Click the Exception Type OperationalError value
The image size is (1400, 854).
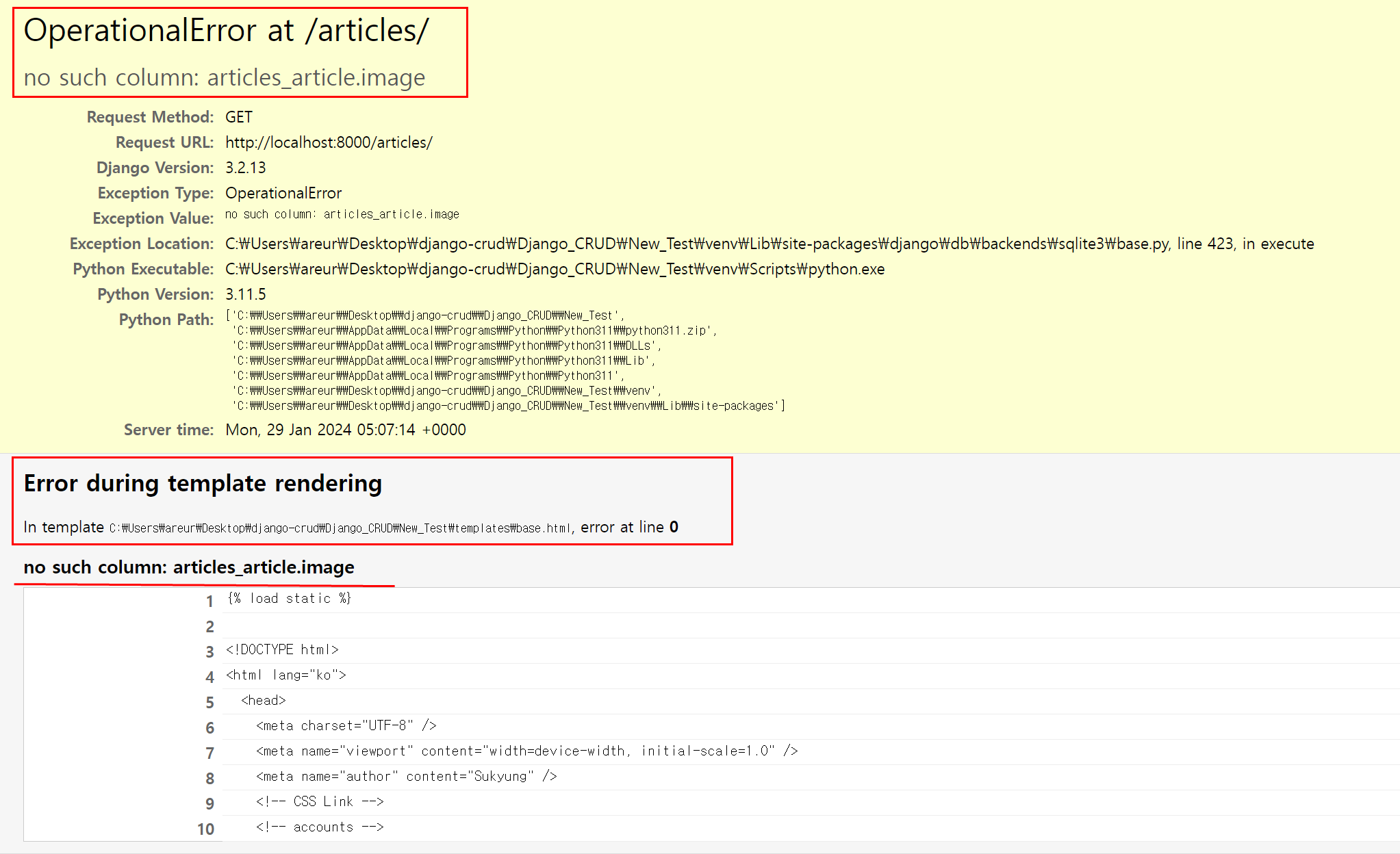tap(283, 193)
